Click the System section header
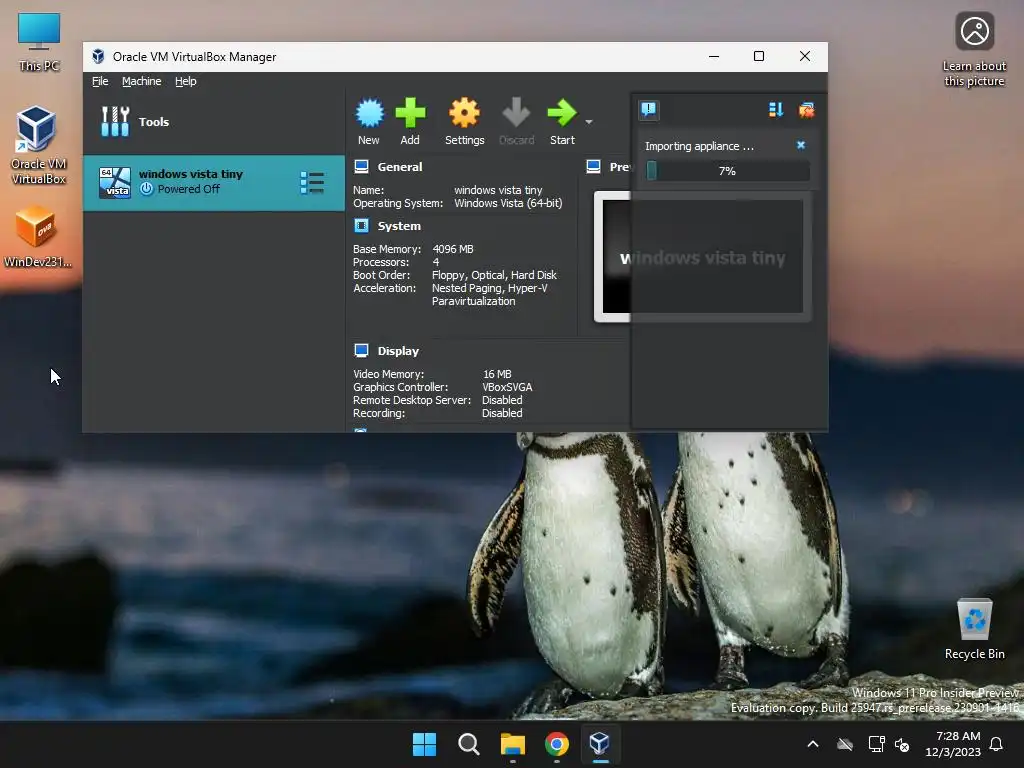The image size is (1024, 768). [399, 226]
